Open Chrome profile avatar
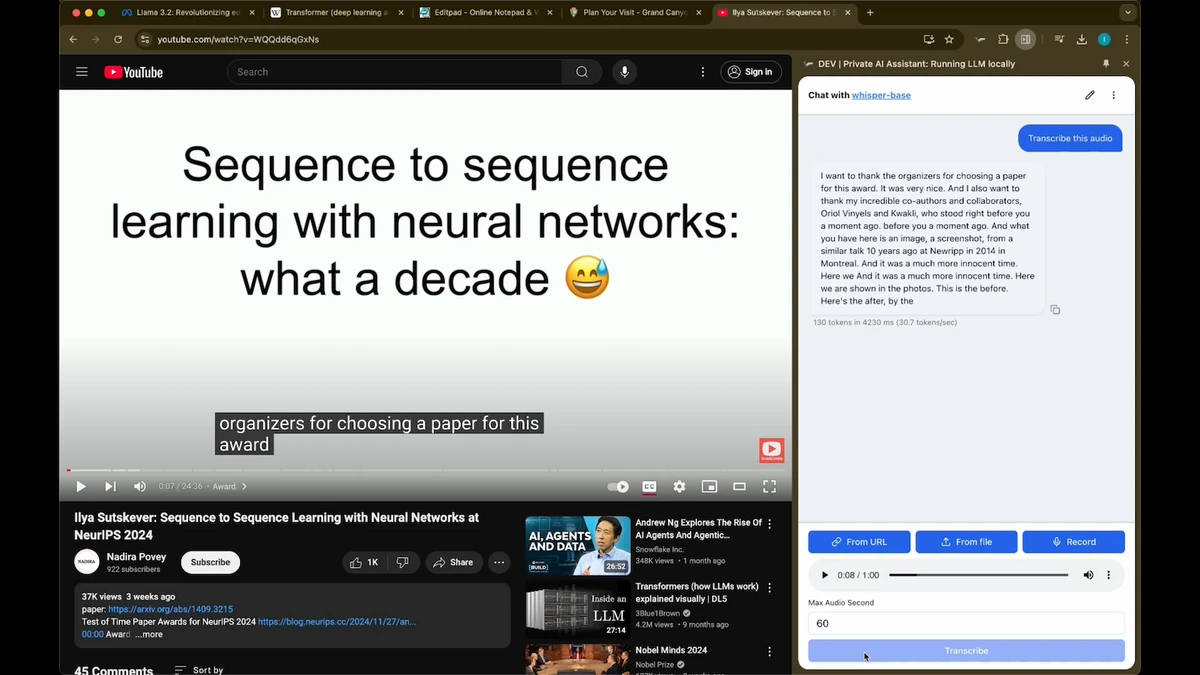The height and width of the screenshot is (675, 1200). click(1104, 39)
